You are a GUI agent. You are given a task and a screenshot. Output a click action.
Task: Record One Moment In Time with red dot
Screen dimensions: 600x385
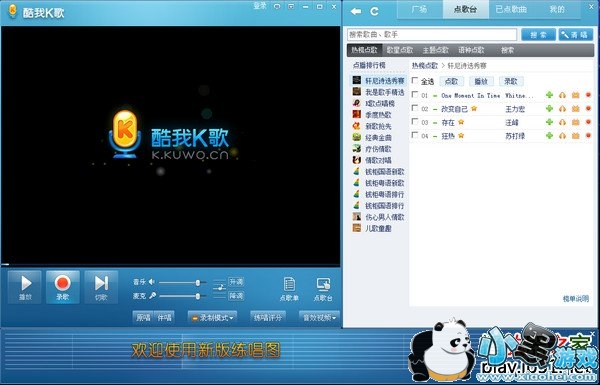click(x=588, y=95)
